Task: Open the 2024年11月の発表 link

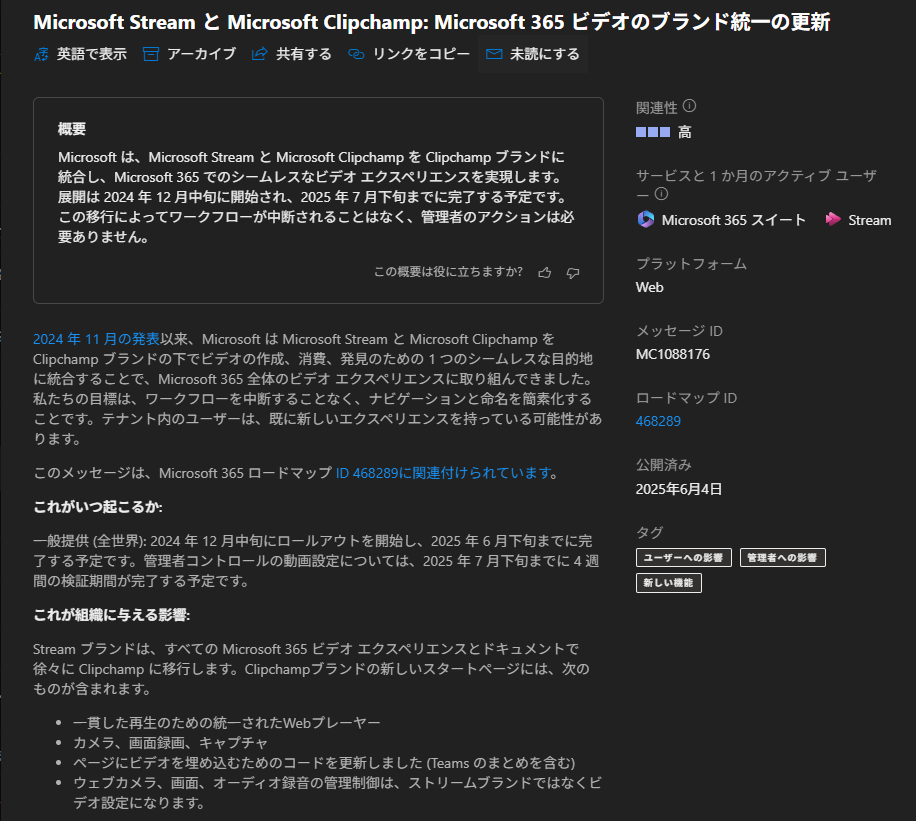Action: (x=96, y=339)
